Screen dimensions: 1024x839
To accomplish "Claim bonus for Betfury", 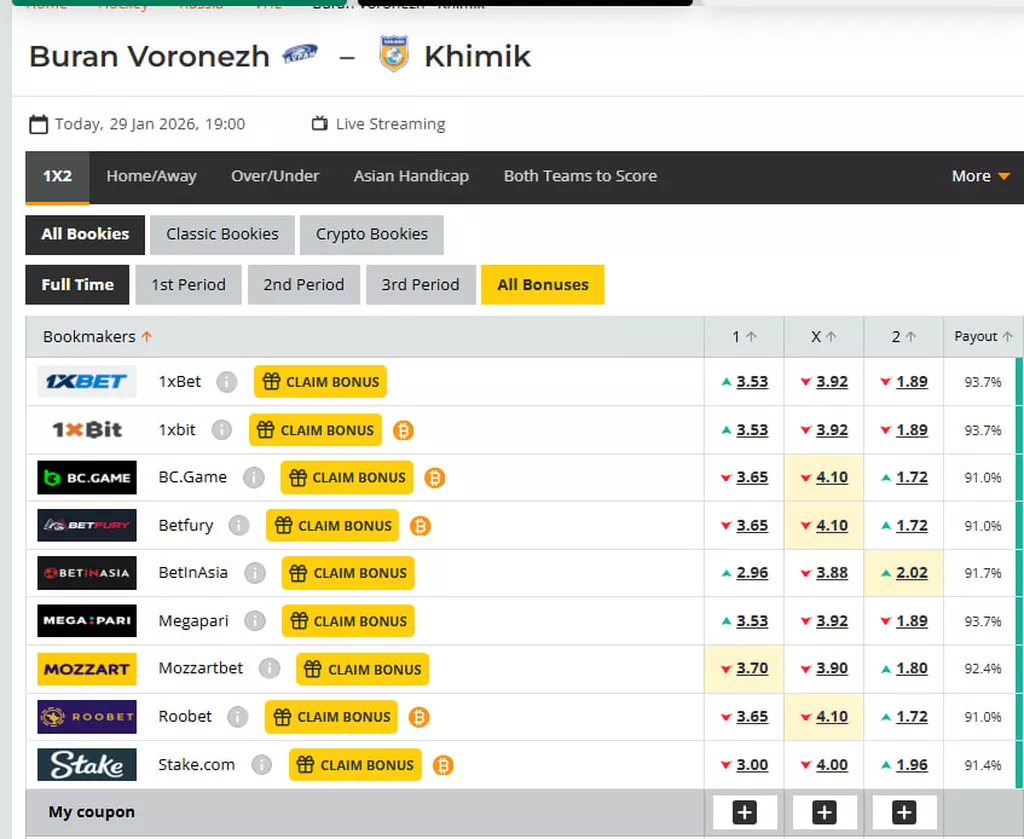I will (x=332, y=525).
